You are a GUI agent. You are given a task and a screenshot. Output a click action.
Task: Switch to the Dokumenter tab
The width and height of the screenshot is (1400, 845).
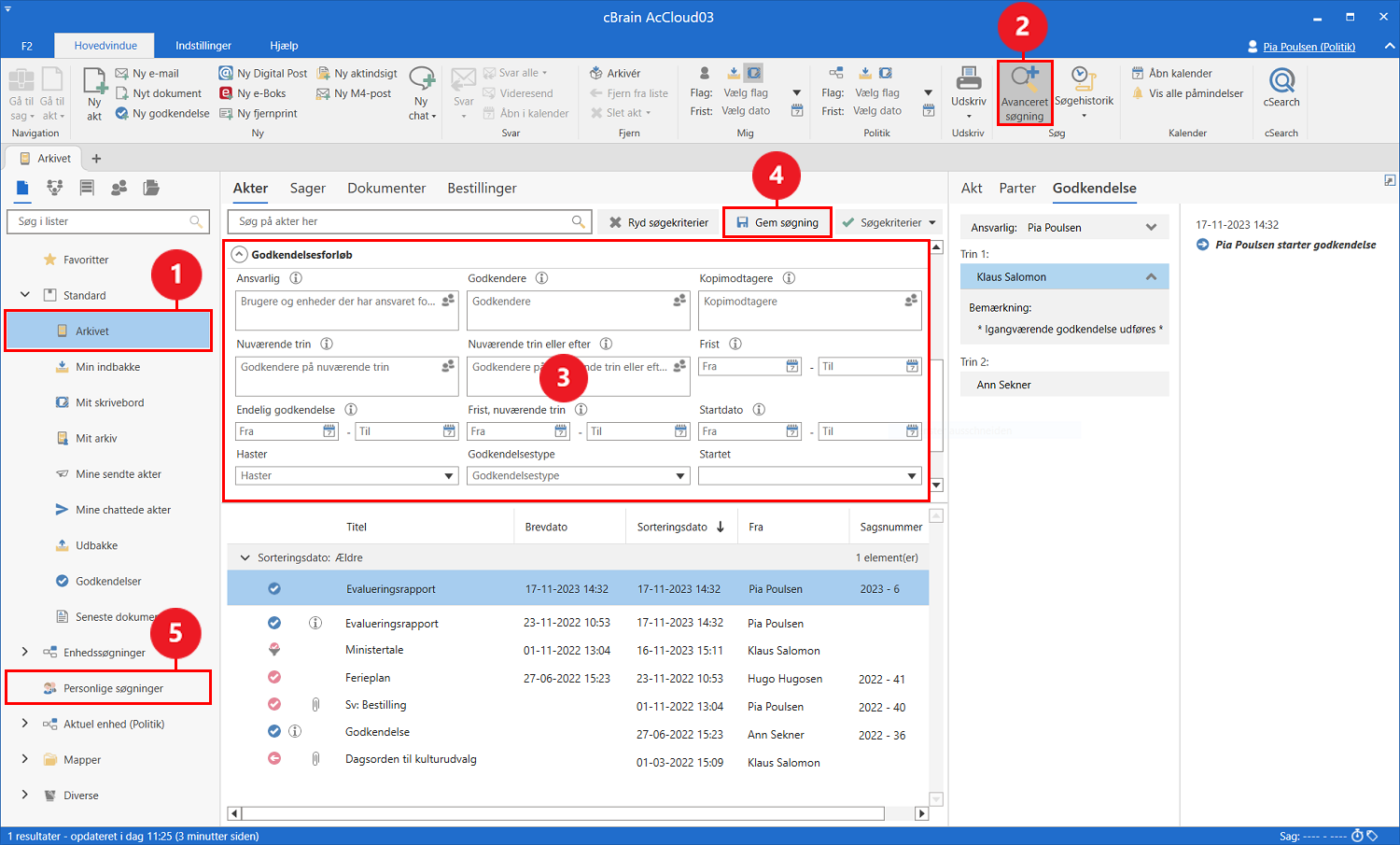click(x=386, y=188)
